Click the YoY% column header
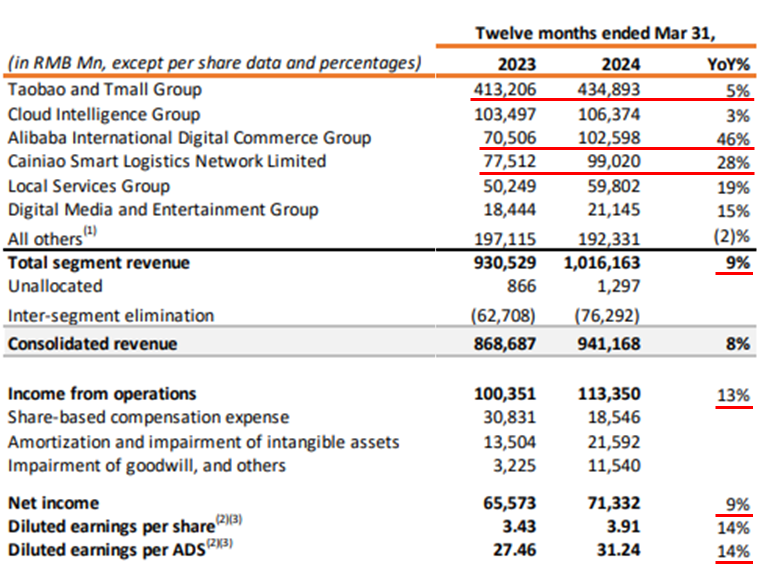The image size is (783, 570). [728, 64]
